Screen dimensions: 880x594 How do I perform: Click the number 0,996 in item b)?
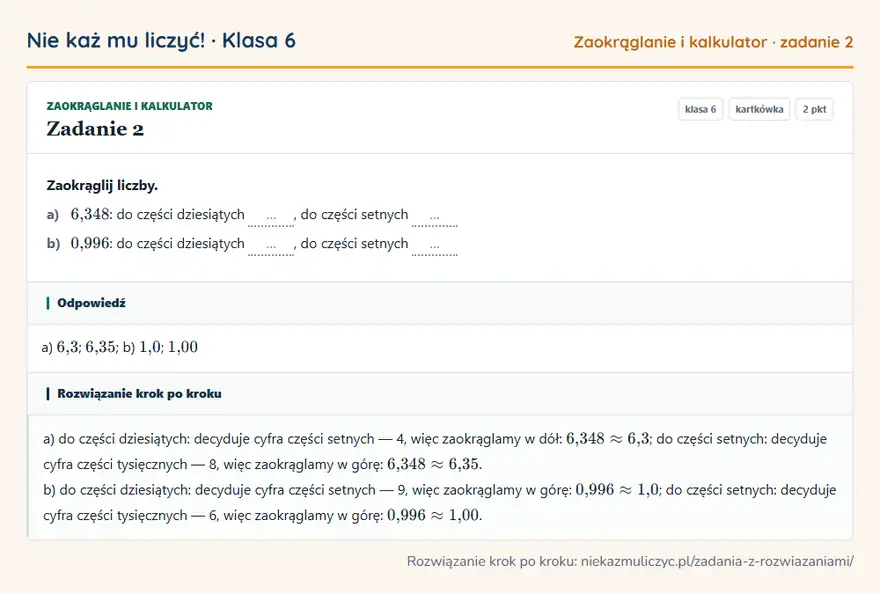coord(90,244)
